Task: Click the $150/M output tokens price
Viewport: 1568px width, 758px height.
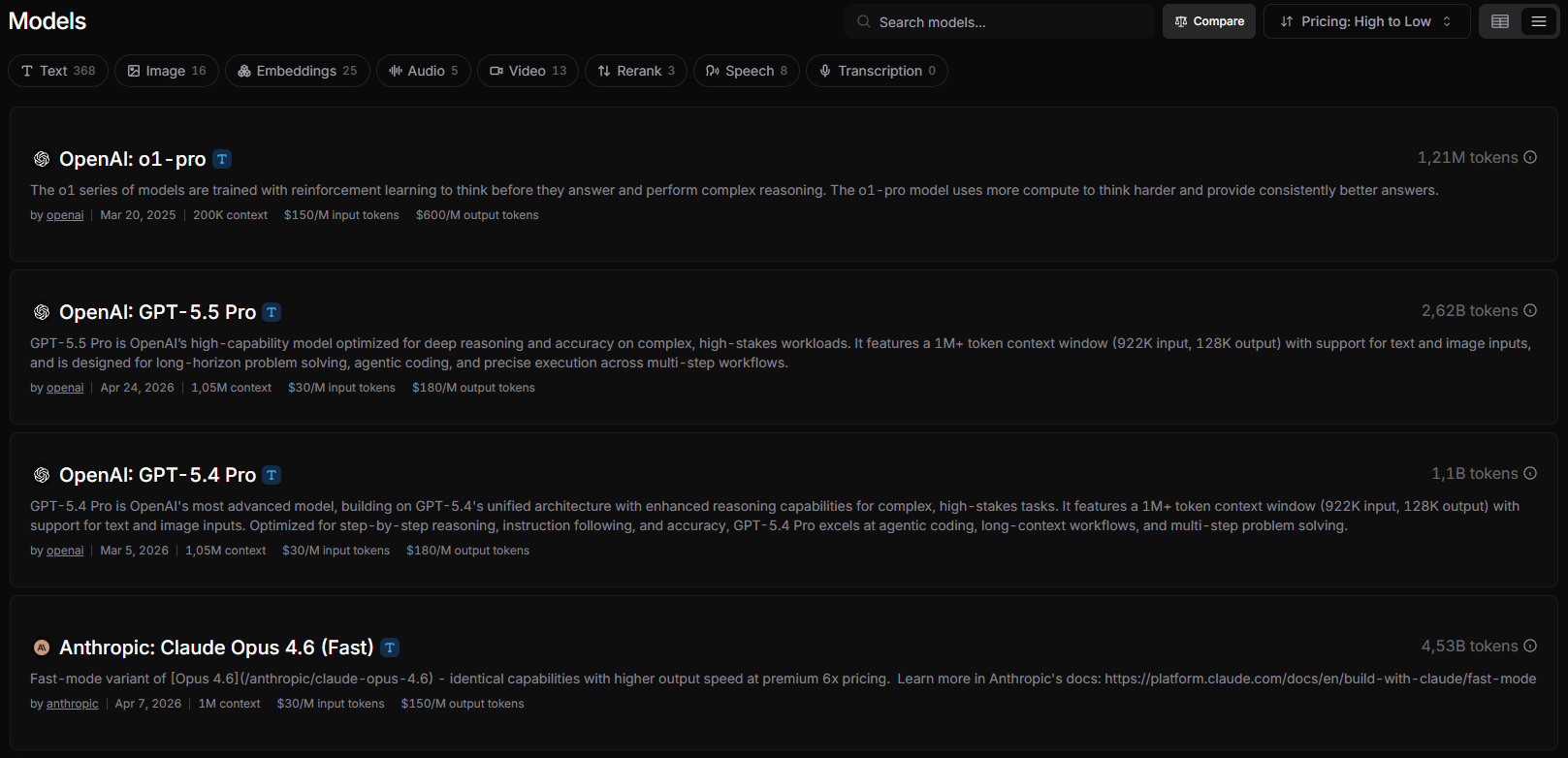Action: point(463,704)
